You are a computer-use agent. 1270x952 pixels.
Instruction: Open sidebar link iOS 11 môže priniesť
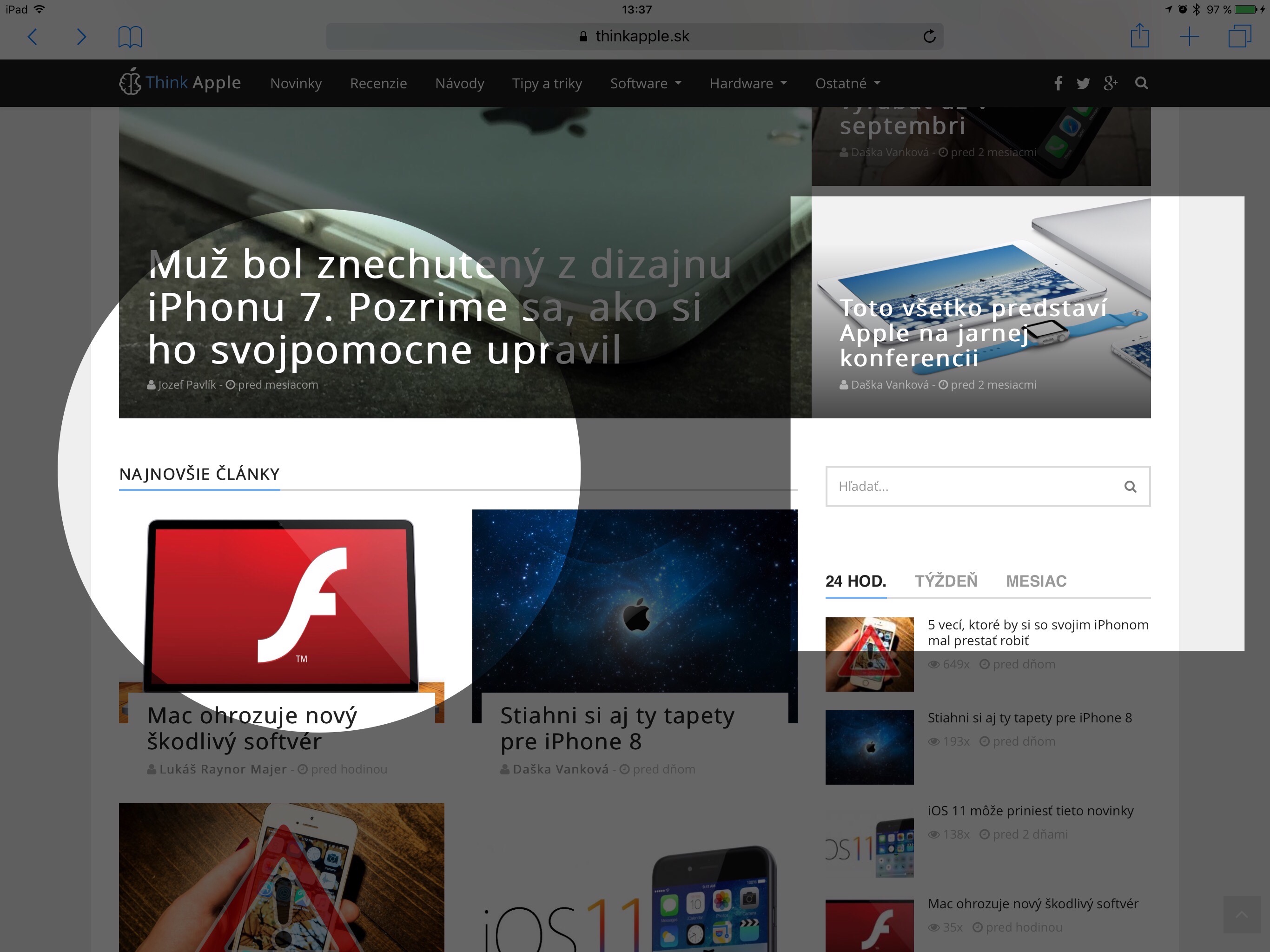[1031, 811]
